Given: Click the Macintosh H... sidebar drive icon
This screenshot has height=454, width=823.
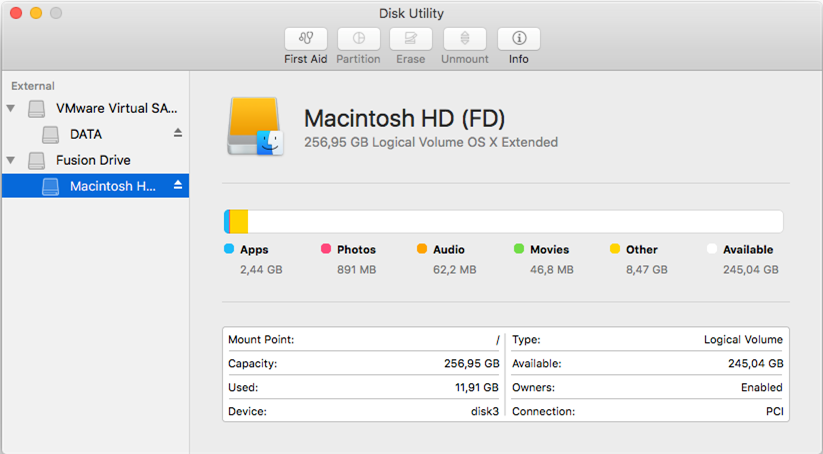Looking at the screenshot, I should pos(50,186).
